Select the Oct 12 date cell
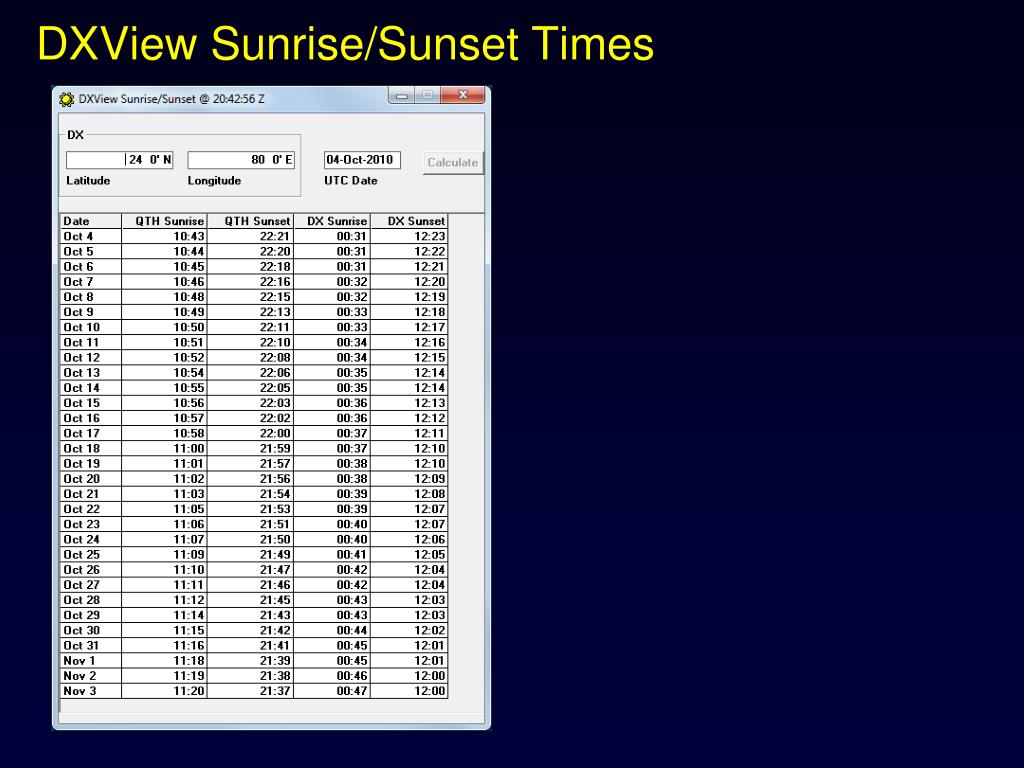This screenshot has height=768, width=1024. (91, 358)
